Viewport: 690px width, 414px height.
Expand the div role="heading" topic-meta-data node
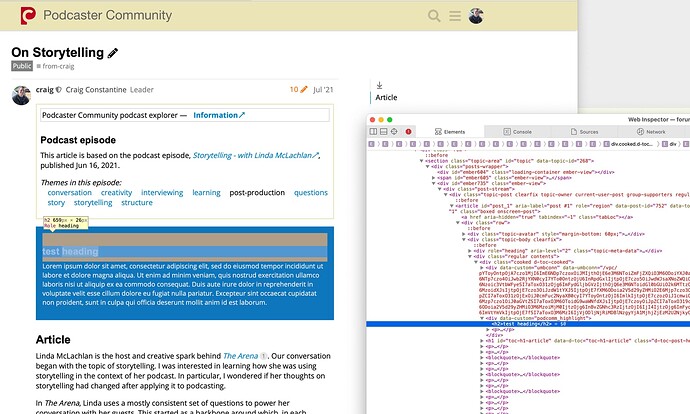click(x=470, y=251)
